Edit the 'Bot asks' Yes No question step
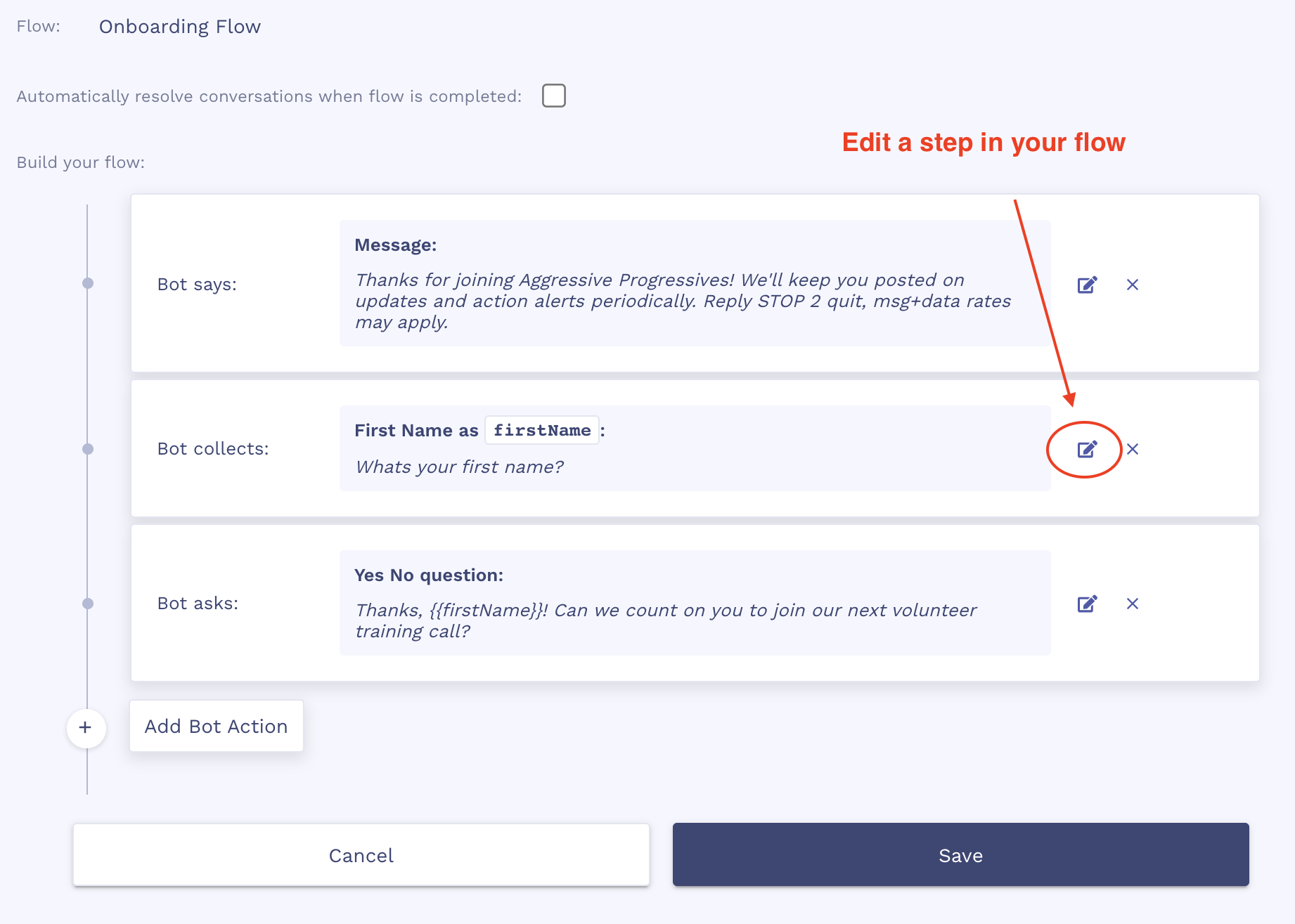The height and width of the screenshot is (924, 1295). (x=1087, y=604)
